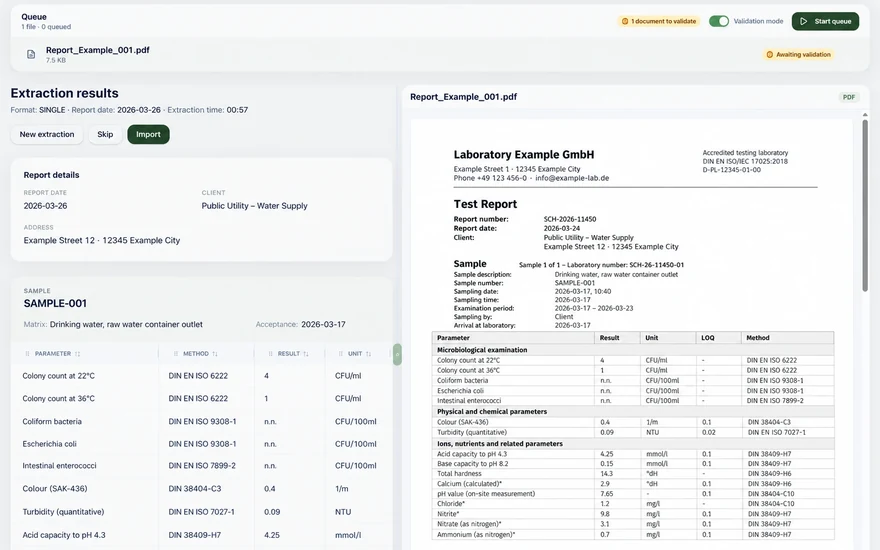Sort table by UNIT column arrows
This screenshot has width=880, height=550.
[x=369, y=354]
